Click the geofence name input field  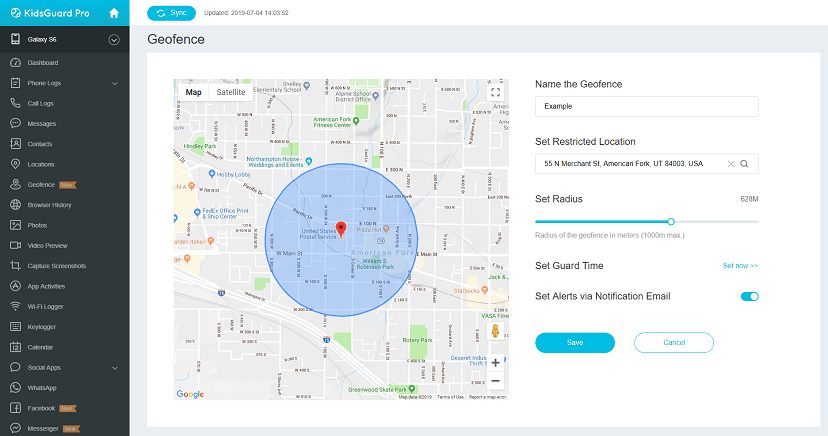[x=646, y=106]
